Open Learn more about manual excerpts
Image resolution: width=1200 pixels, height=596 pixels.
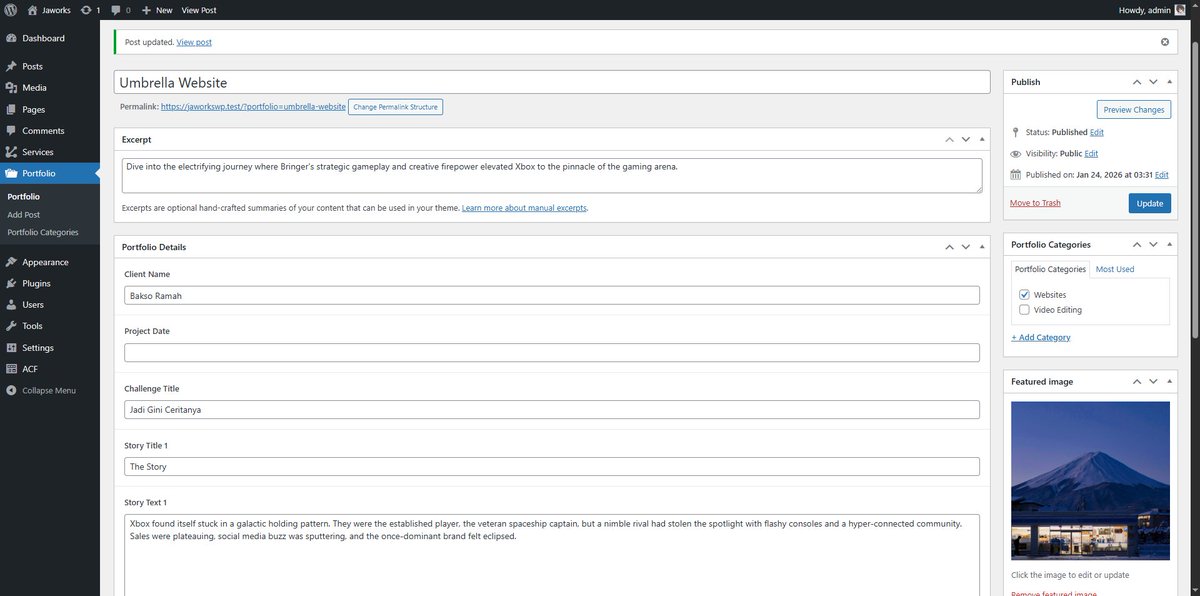point(524,208)
